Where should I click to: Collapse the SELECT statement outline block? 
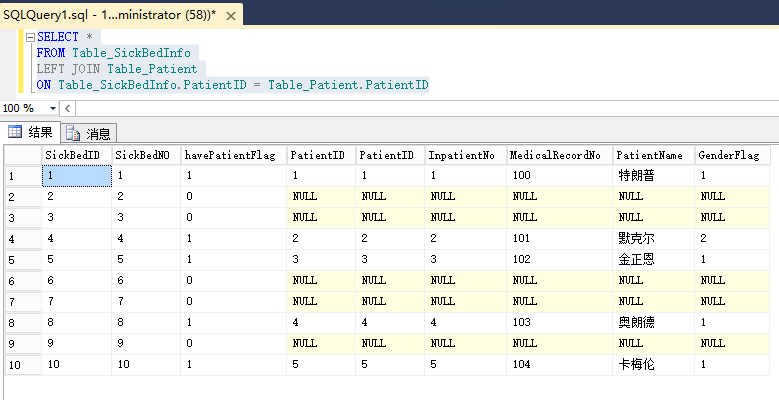30,37
